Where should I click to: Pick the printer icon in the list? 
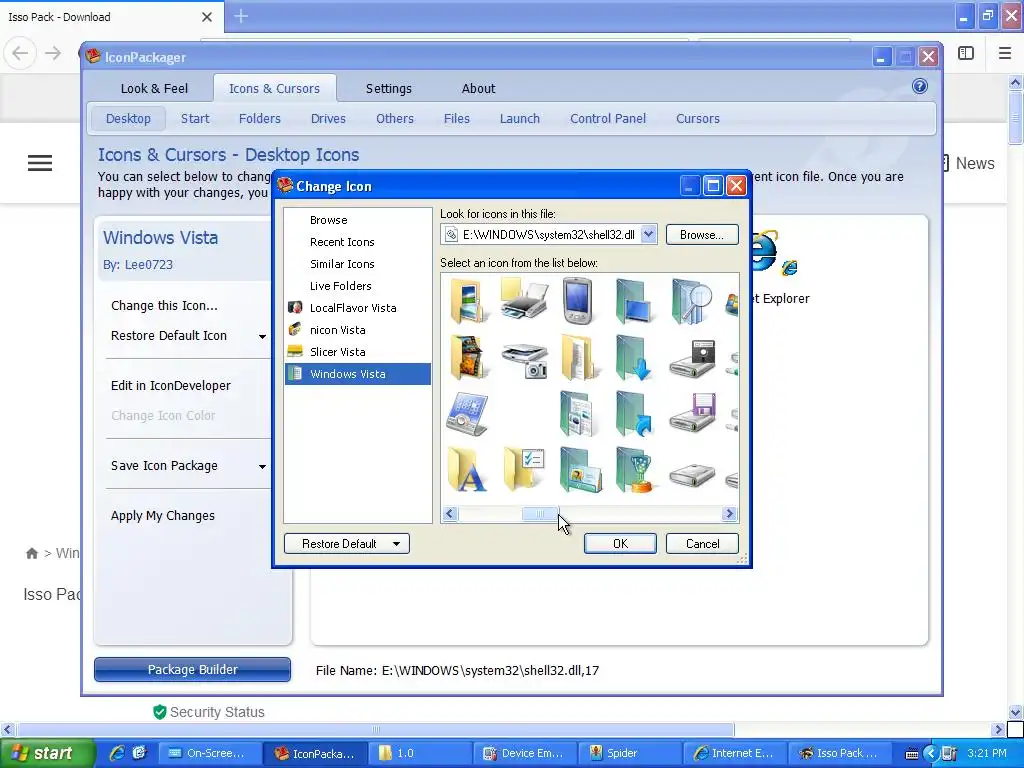click(524, 298)
